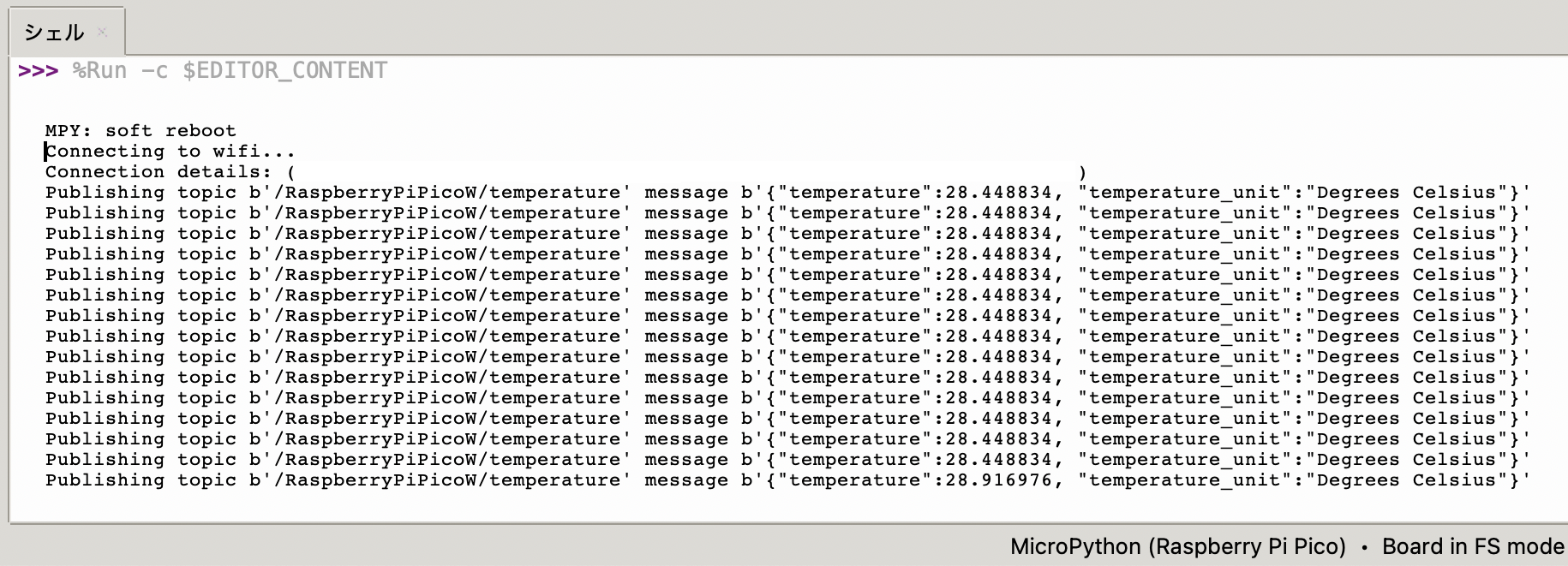
Task: Click the "Board in FS mode" status text
Action: pos(1472,546)
